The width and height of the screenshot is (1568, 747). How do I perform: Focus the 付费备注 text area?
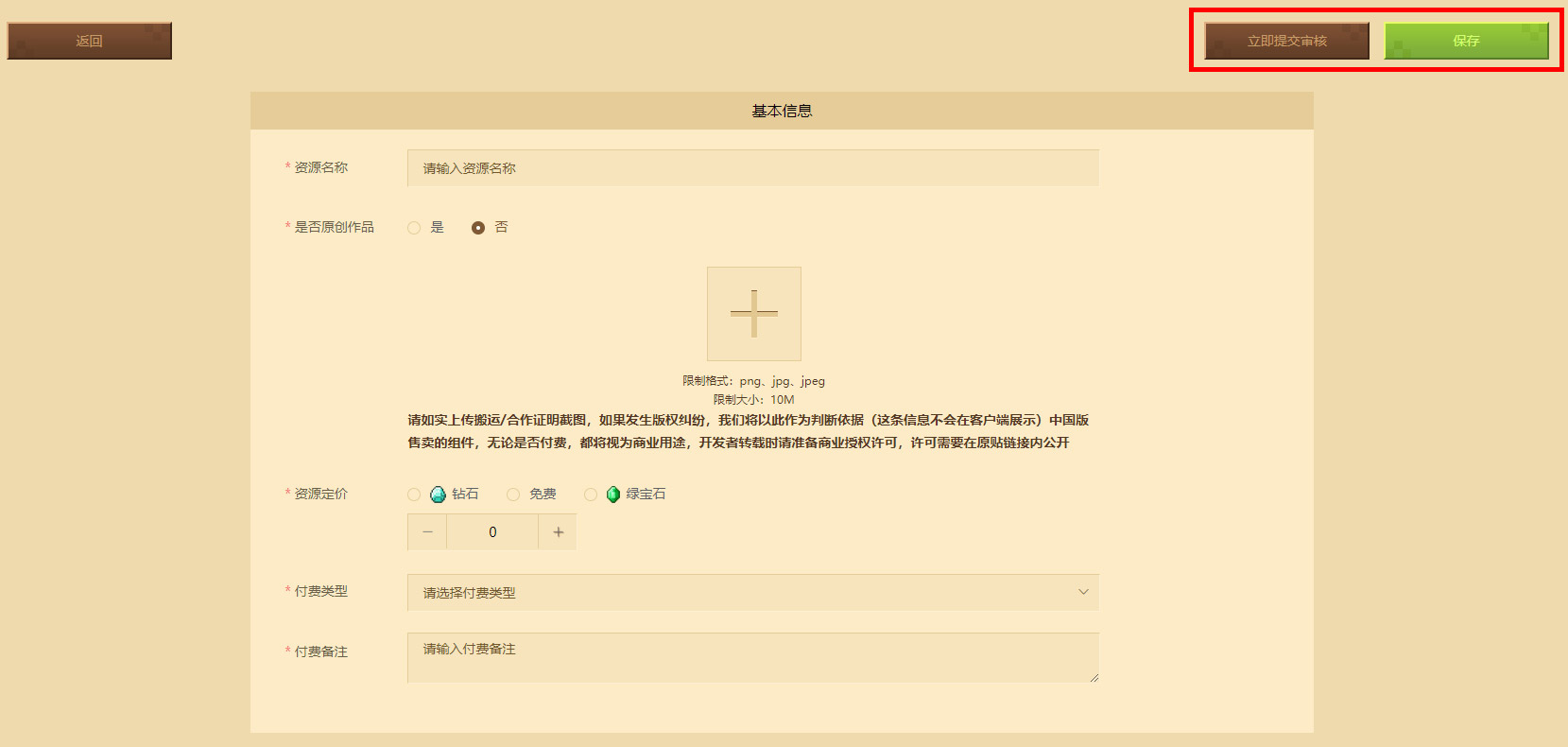(x=753, y=657)
